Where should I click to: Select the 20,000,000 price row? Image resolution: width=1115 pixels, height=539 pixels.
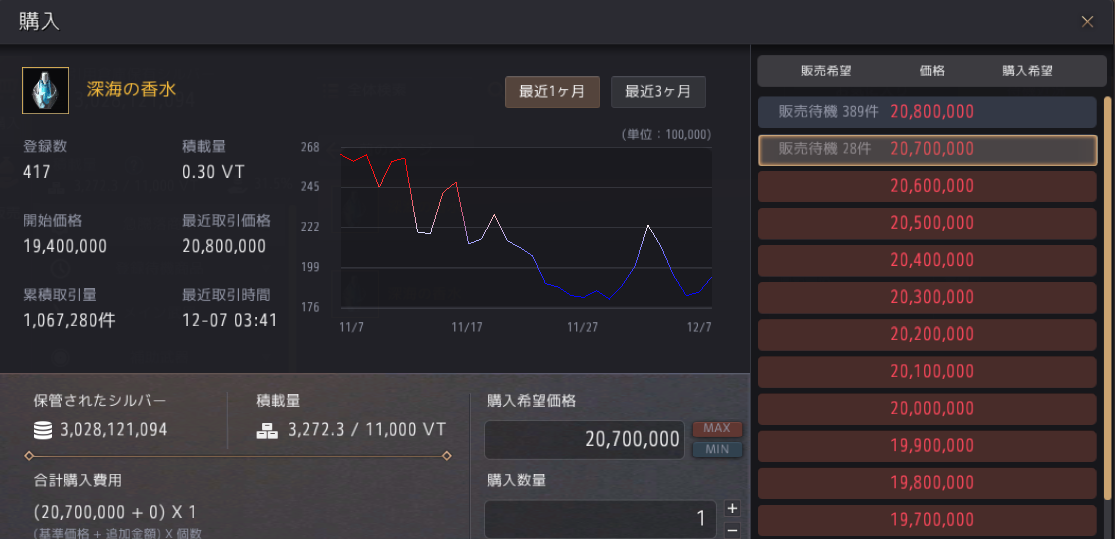927,408
